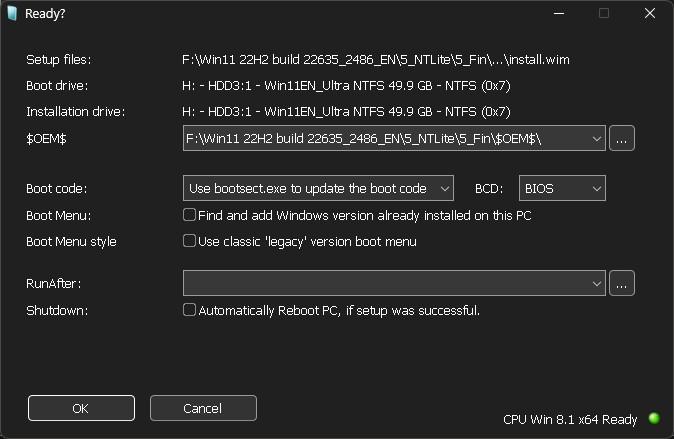Browse for RunAfter file with ellipsis button

click(x=622, y=283)
